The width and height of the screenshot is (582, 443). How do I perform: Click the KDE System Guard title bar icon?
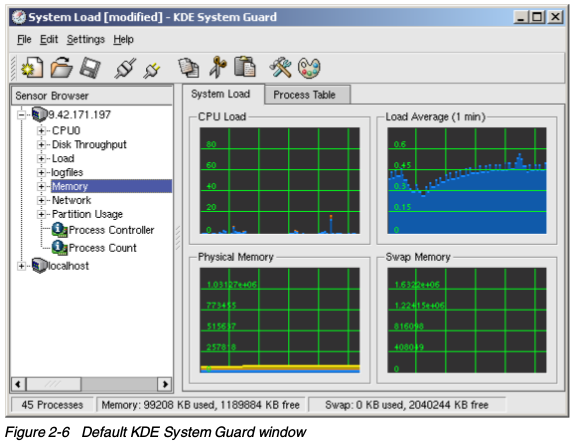click(19, 17)
